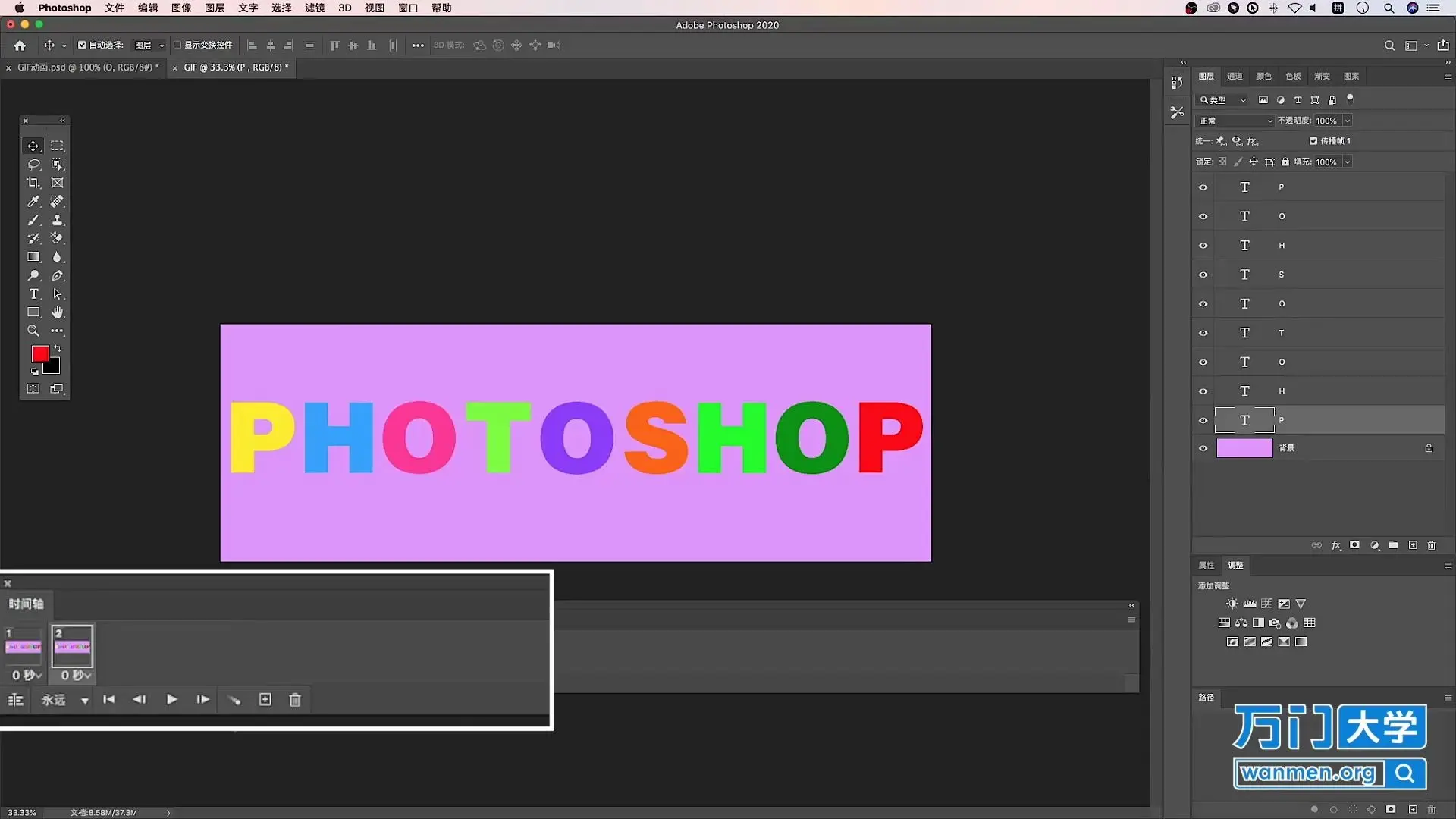Select the Eyedropper tool
Viewport: 1456px width, 819px height.
click(33, 202)
